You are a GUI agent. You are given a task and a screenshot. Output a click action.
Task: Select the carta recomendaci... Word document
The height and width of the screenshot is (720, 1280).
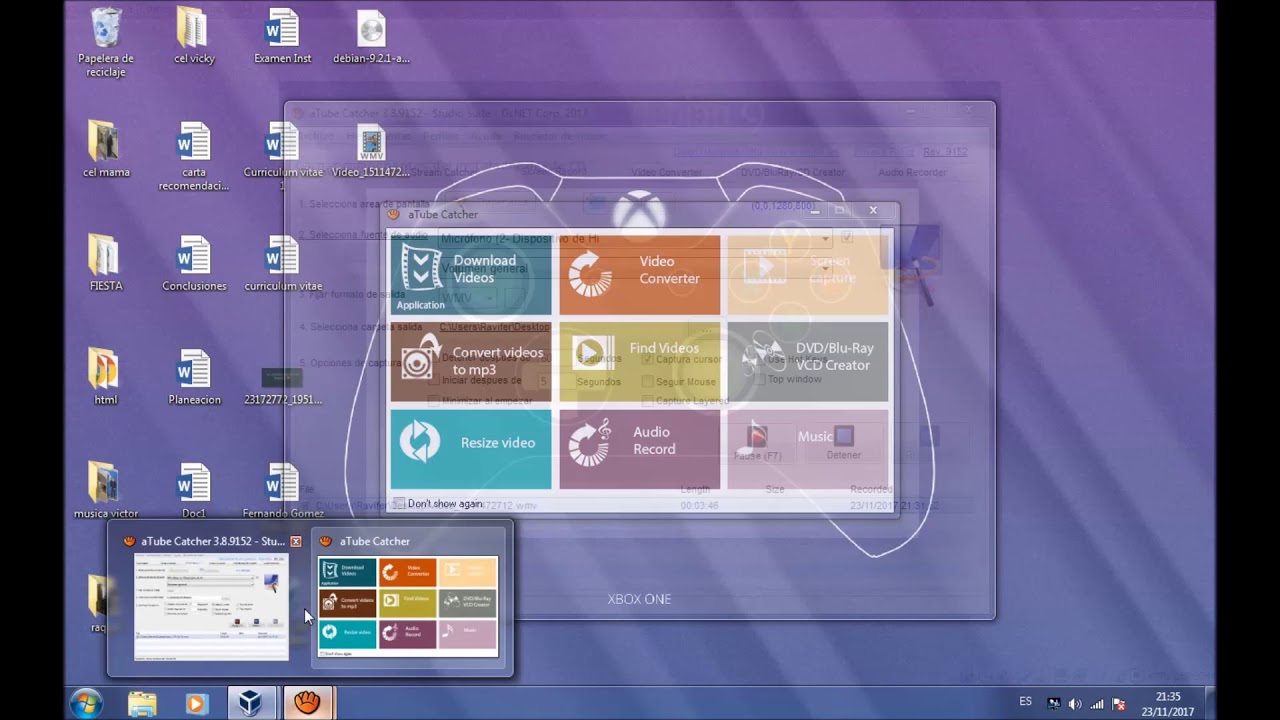point(194,157)
